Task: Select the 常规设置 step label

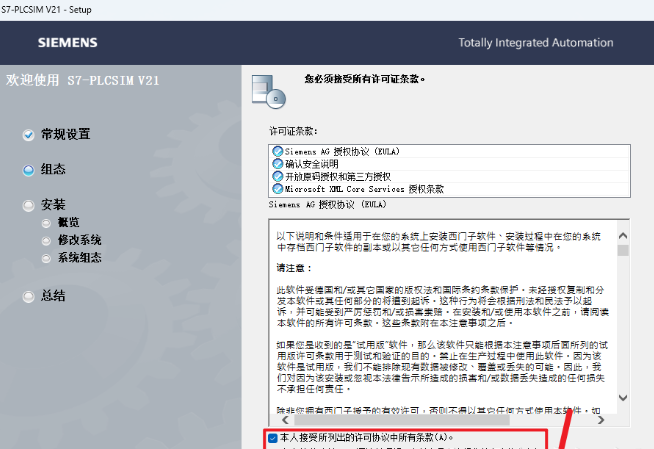Action: 65,134
